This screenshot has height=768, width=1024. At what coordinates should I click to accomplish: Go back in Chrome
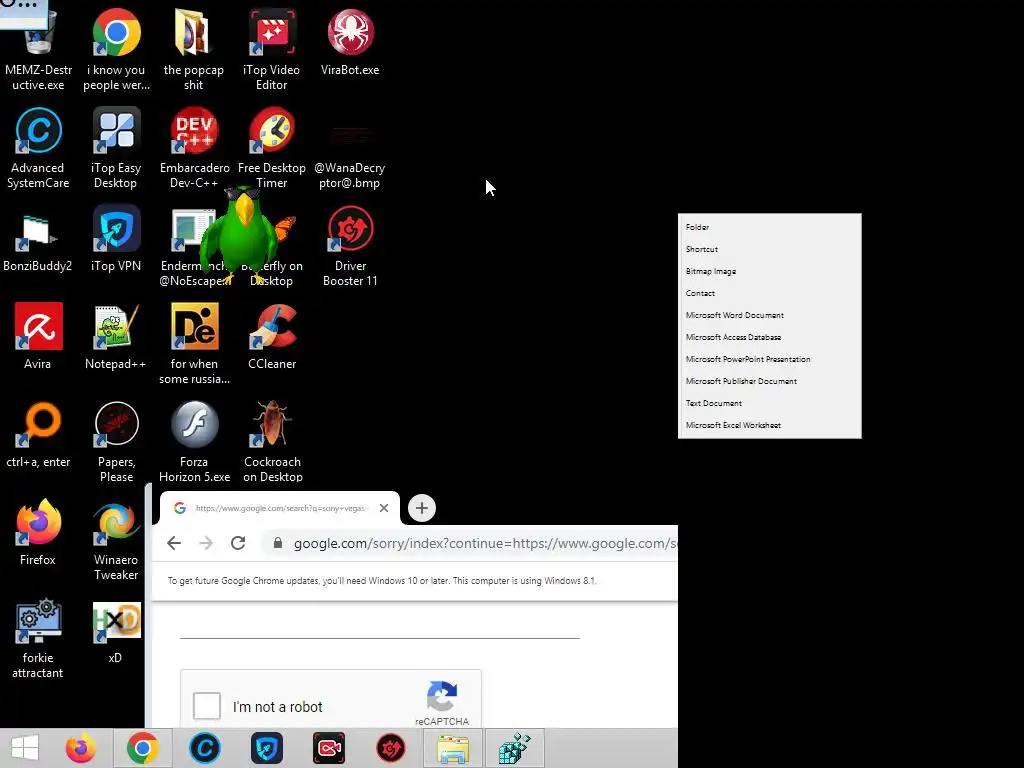click(x=174, y=543)
